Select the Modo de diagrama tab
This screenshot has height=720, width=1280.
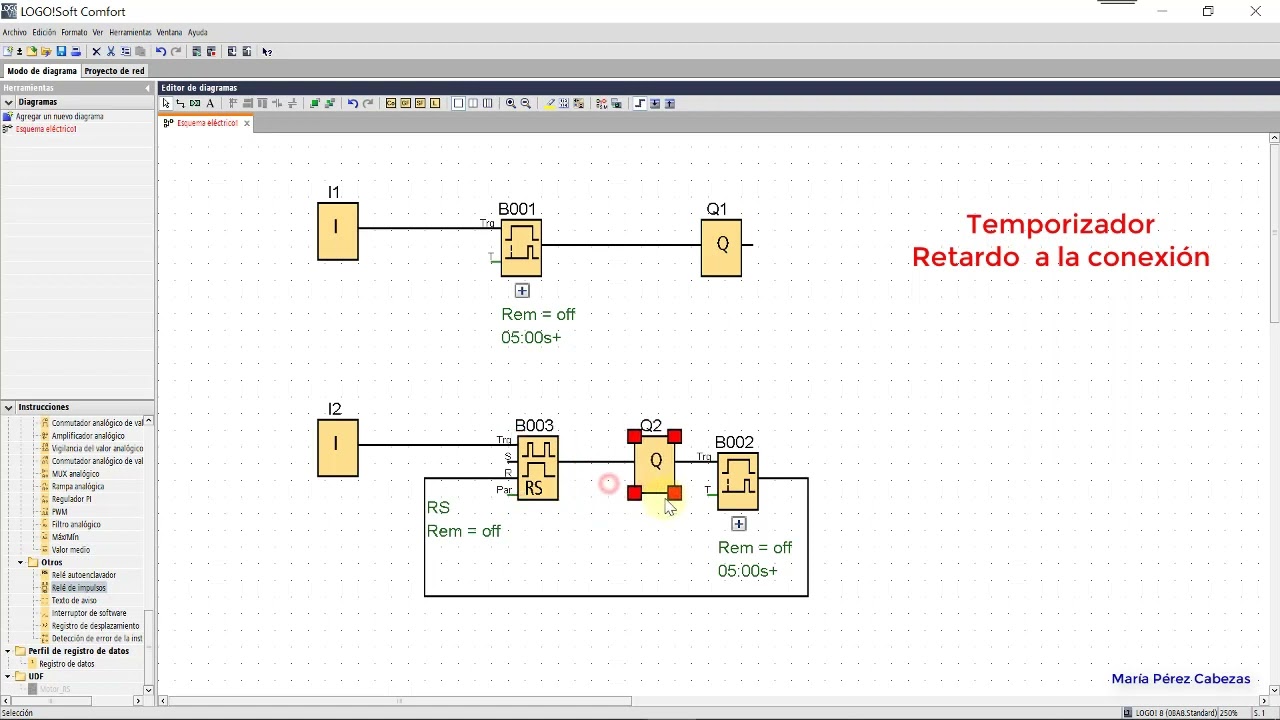(x=42, y=71)
